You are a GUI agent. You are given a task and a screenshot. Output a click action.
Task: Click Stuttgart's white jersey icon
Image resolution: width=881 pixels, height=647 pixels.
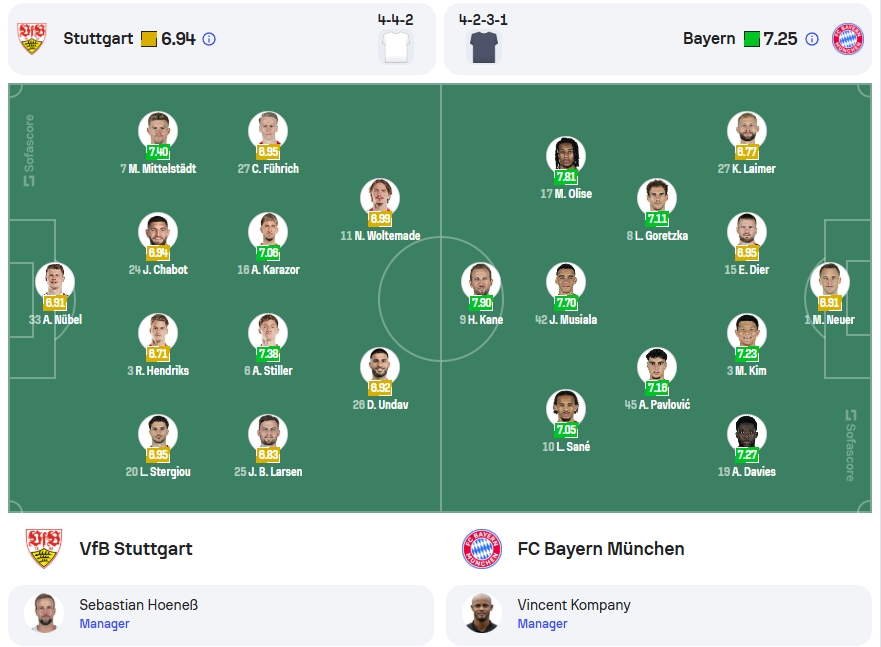pyautogui.click(x=396, y=47)
